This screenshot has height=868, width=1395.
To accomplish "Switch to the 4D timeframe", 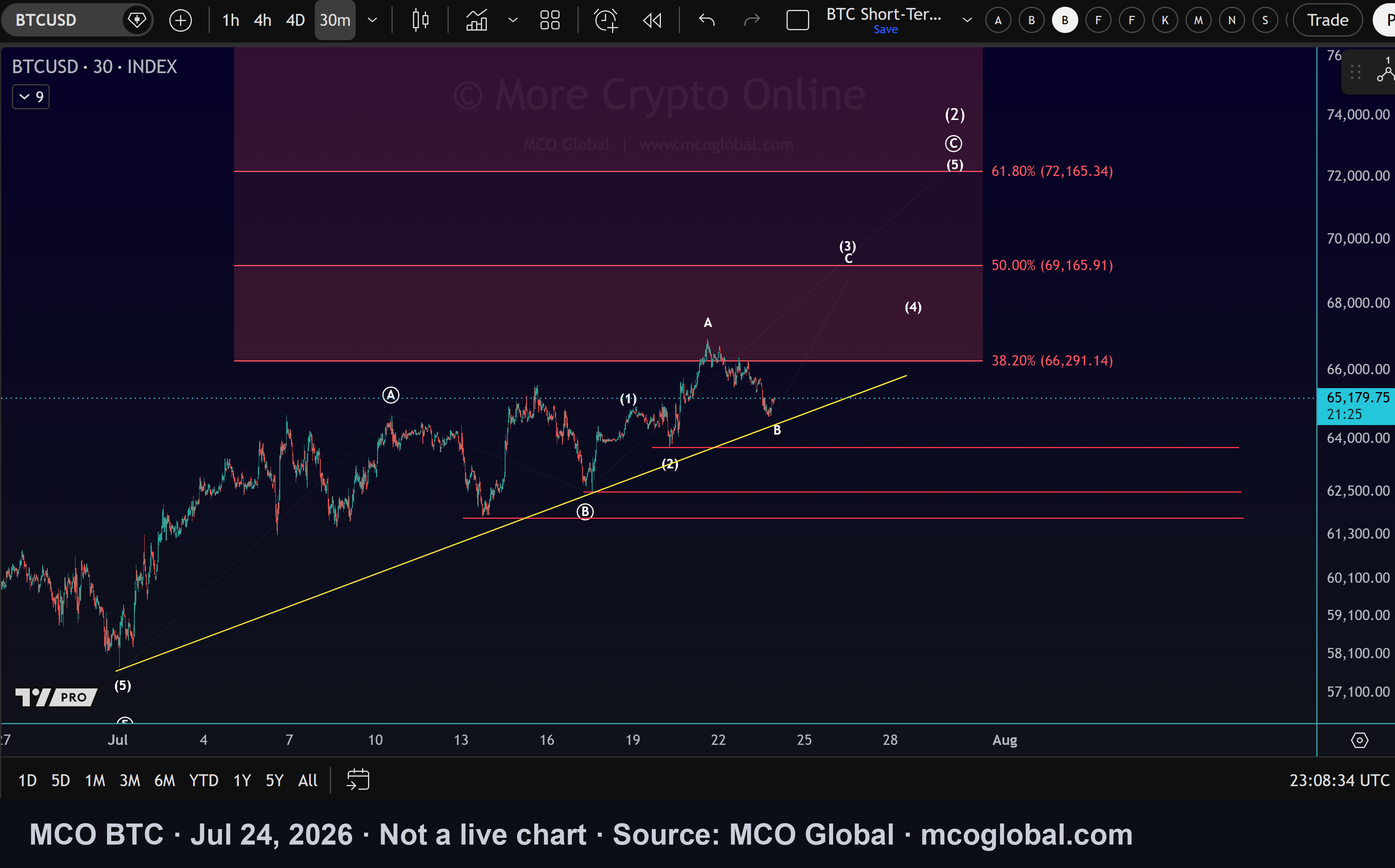I will [x=295, y=21].
